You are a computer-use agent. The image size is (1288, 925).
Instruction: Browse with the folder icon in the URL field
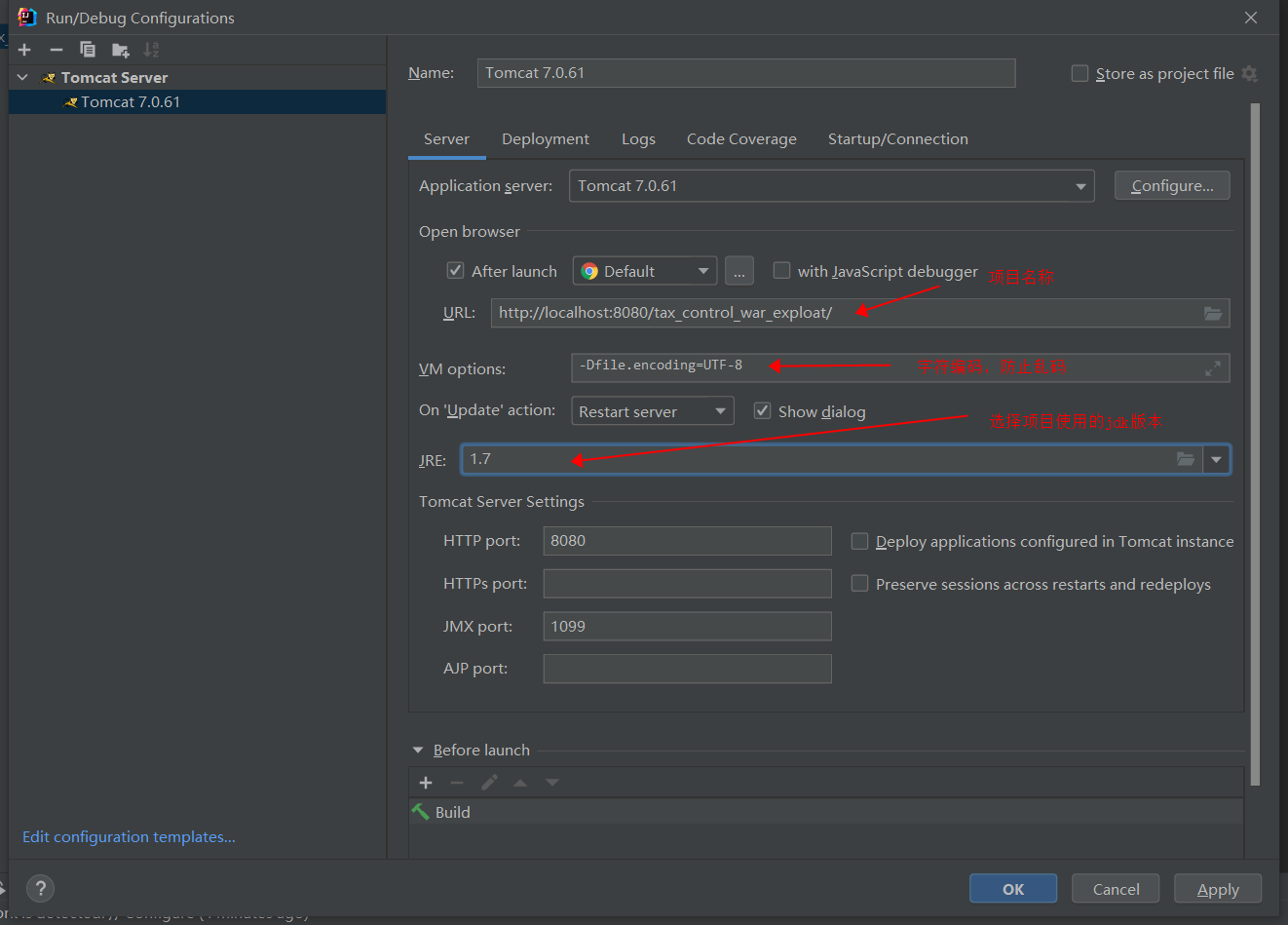click(x=1213, y=313)
